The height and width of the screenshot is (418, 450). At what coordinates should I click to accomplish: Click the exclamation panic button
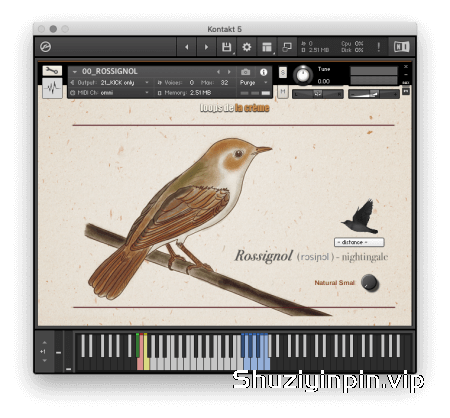[x=379, y=47]
